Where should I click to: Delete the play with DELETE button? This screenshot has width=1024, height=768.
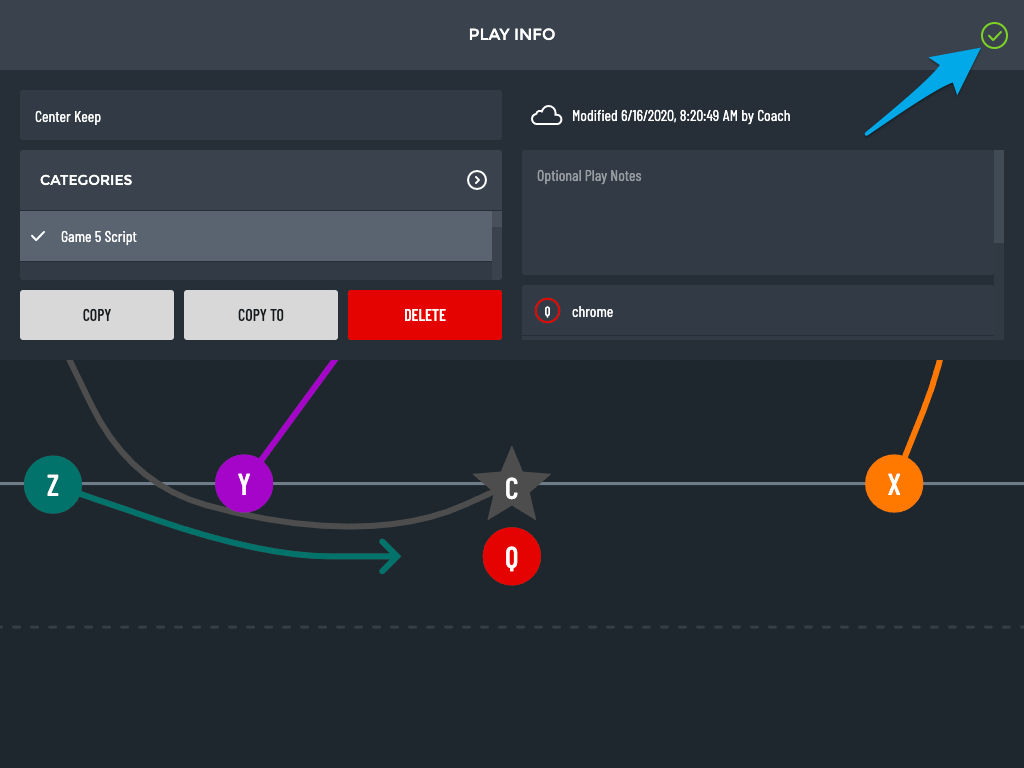coord(424,315)
